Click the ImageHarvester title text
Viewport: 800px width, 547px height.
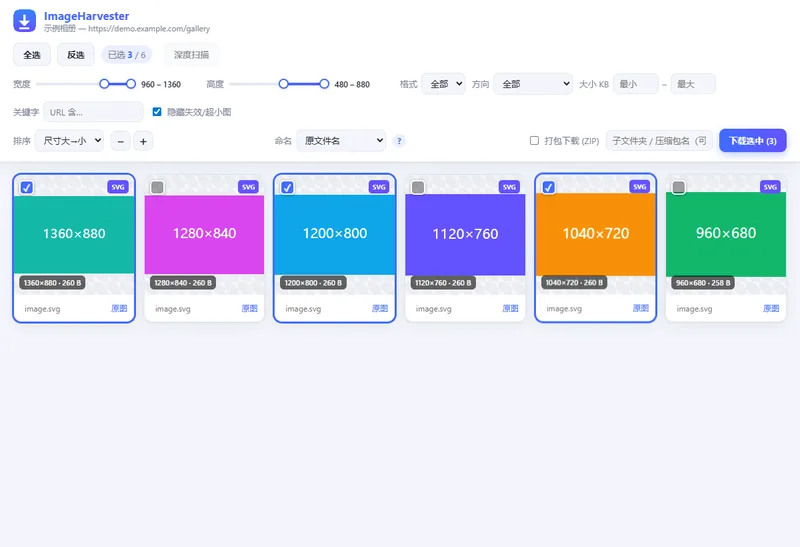pos(86,16)
